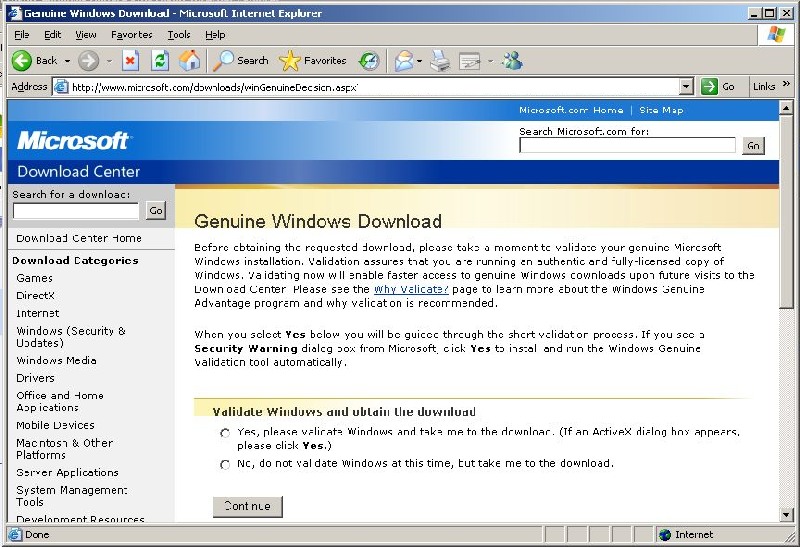Open the DirectX category
Screen dimensions: 800x547
pos(35,295)
